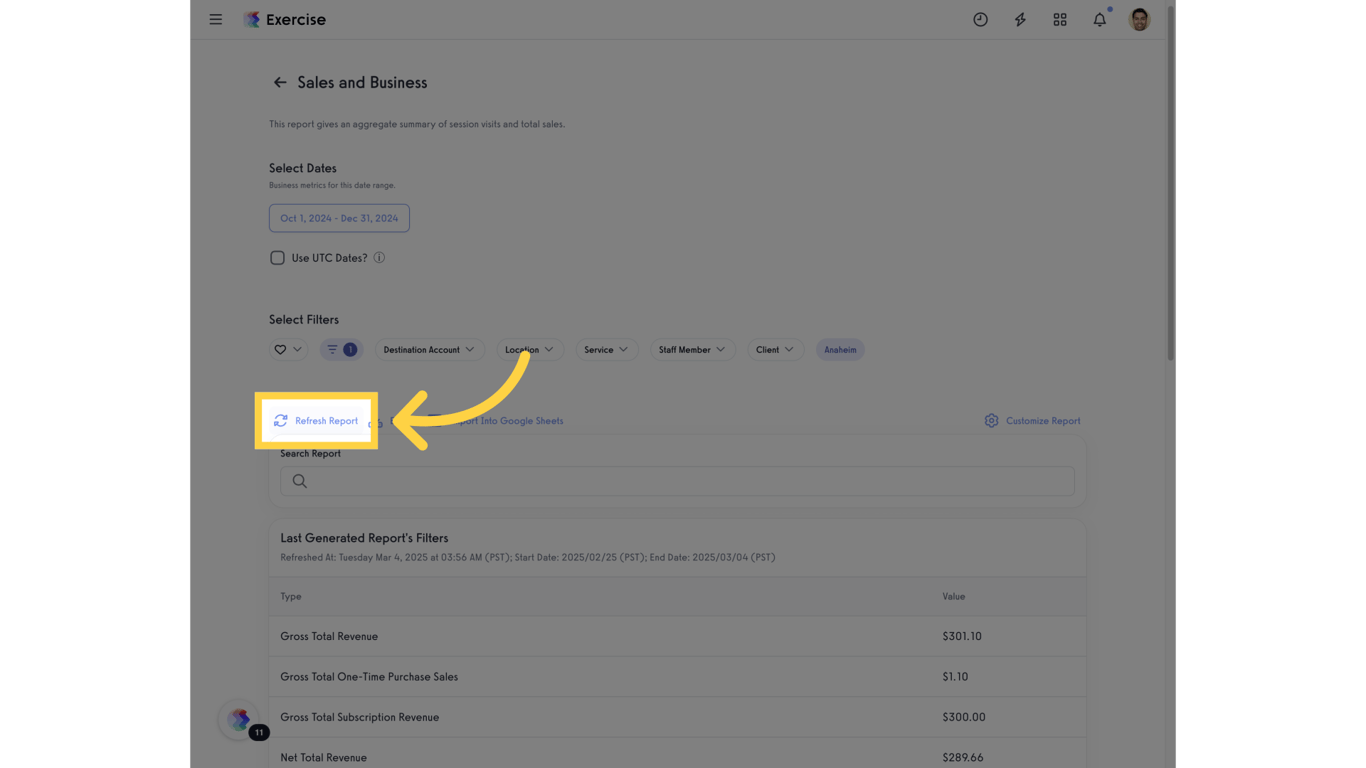This screenshot has width=1366, height=768.
Task: Expand the heart favorites dropdown
Action: pos(288,350)
